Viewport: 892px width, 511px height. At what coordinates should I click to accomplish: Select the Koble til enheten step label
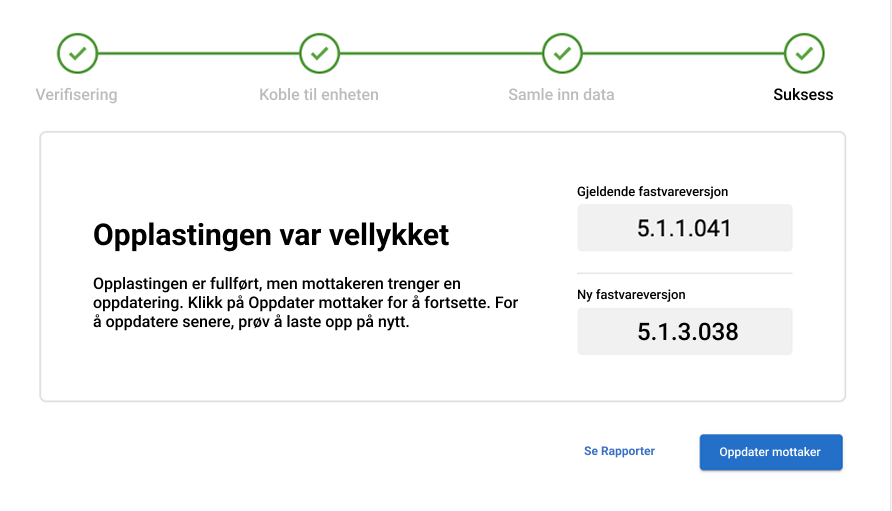click(319, 95)
